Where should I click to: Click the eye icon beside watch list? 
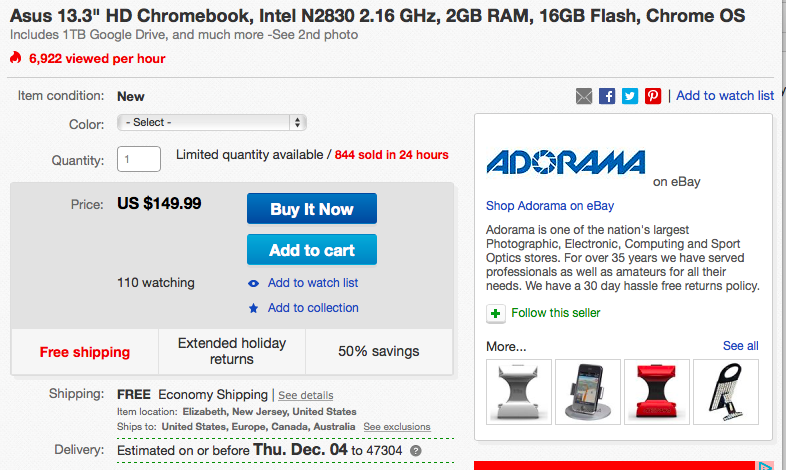tap(254, 283)
